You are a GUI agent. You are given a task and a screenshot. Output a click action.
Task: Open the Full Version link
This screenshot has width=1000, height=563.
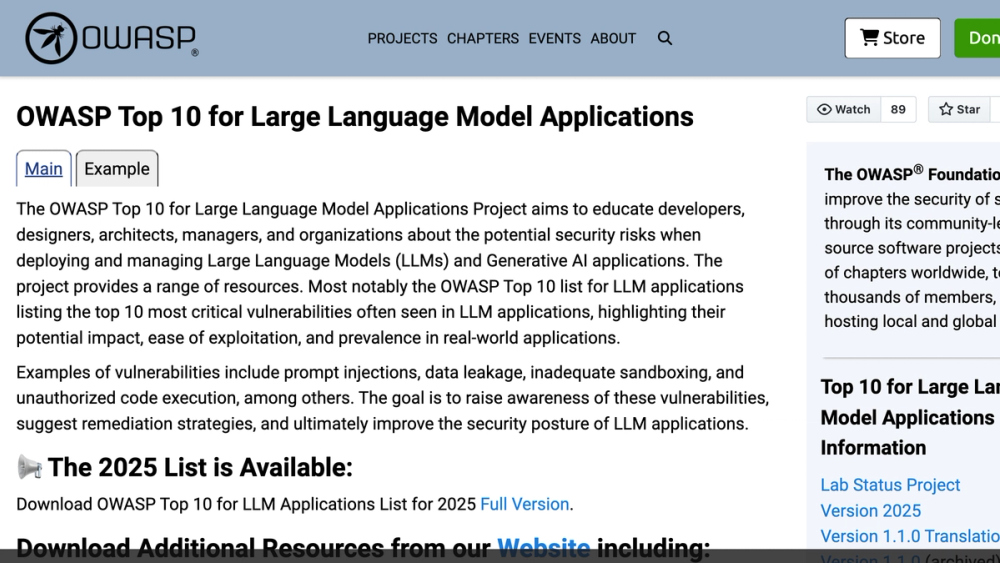click(x=524, y=504)
